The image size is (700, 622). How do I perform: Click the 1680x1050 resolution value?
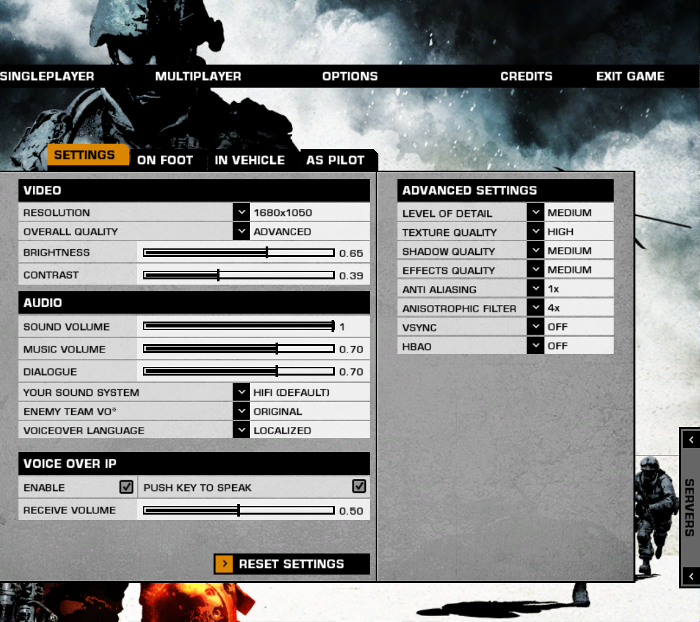(x=283, y=213)
